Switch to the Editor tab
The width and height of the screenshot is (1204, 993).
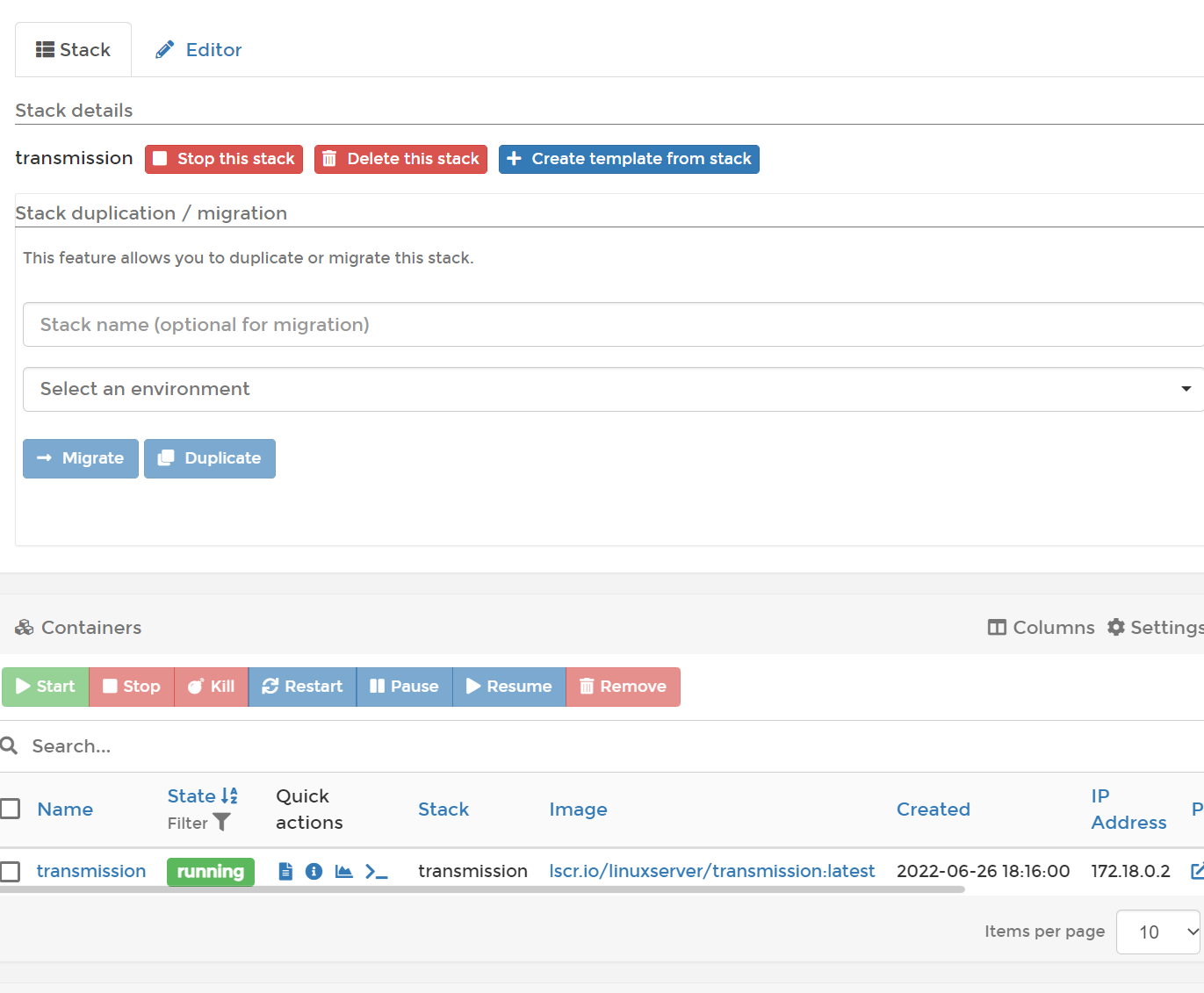(198, 50)
